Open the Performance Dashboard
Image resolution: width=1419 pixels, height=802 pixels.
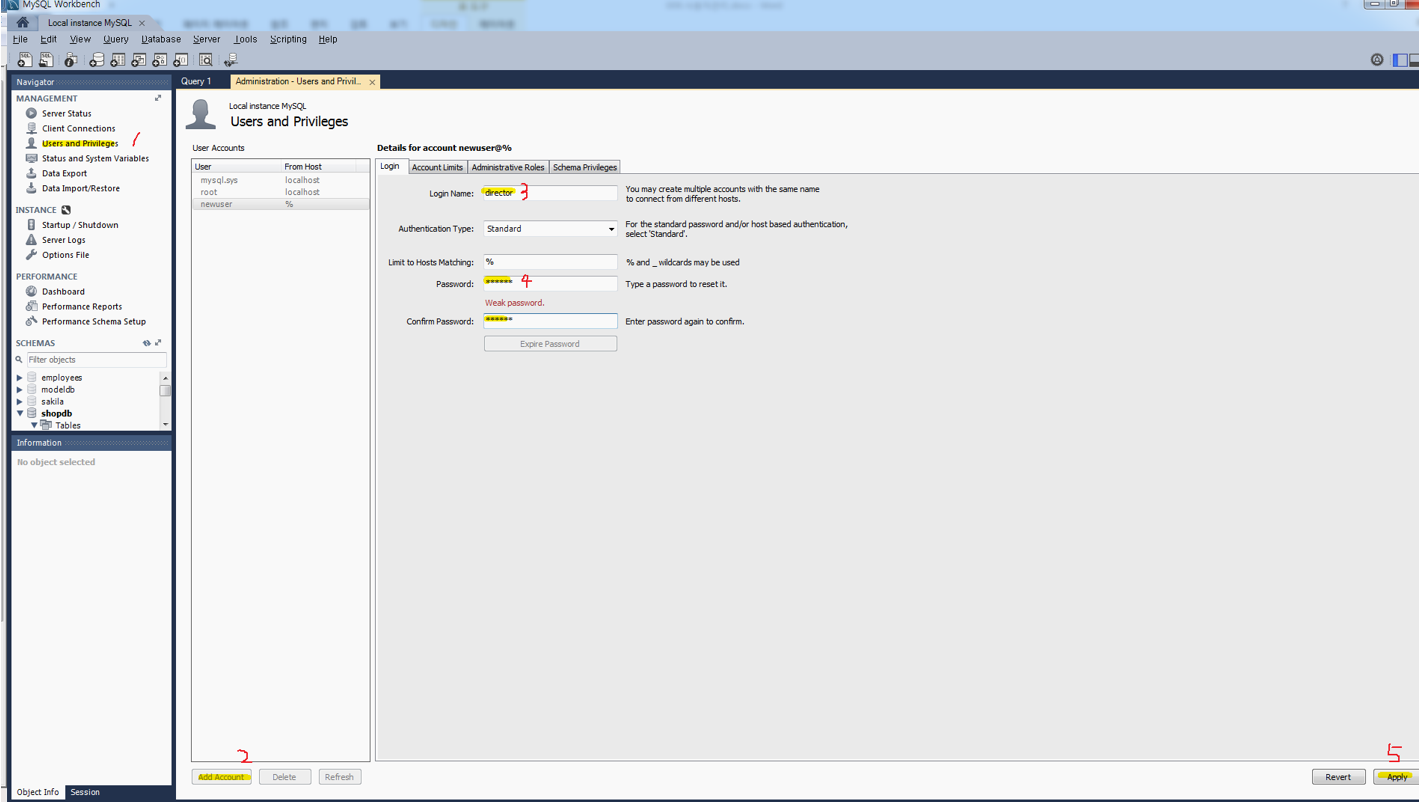tap(63, 292)
